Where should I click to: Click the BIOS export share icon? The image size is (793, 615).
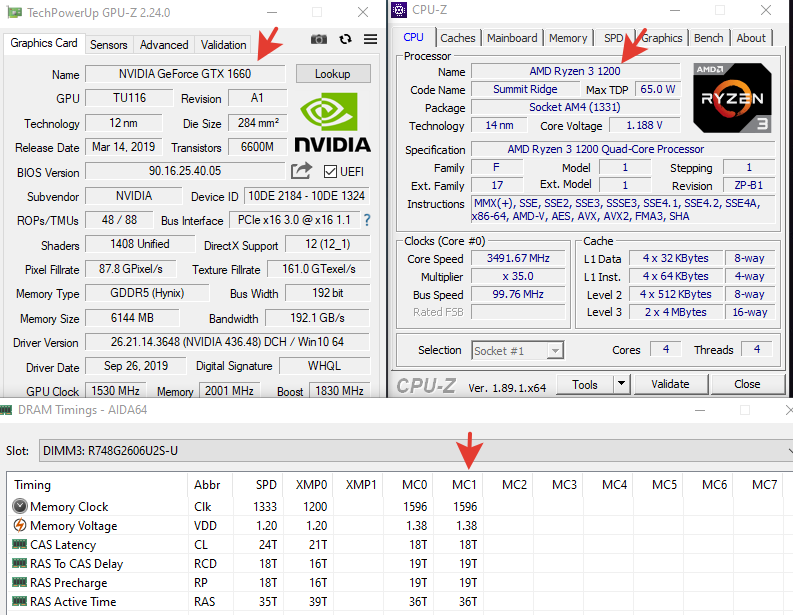[301, 171]
